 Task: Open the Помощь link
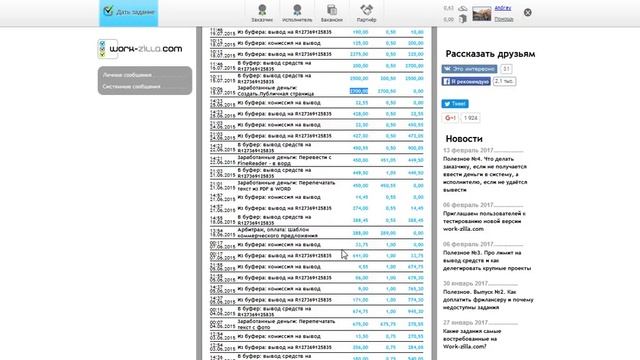(x=504, y=19)
